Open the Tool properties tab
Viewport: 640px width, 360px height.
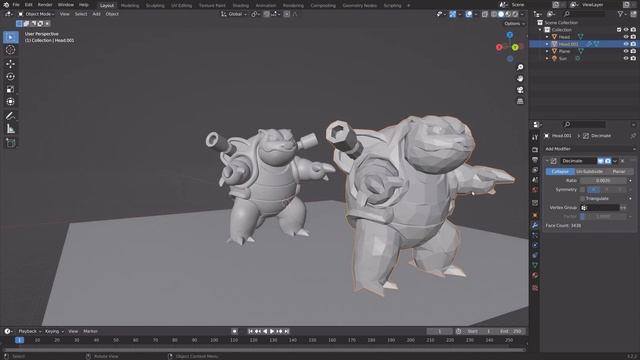(535, 138)
